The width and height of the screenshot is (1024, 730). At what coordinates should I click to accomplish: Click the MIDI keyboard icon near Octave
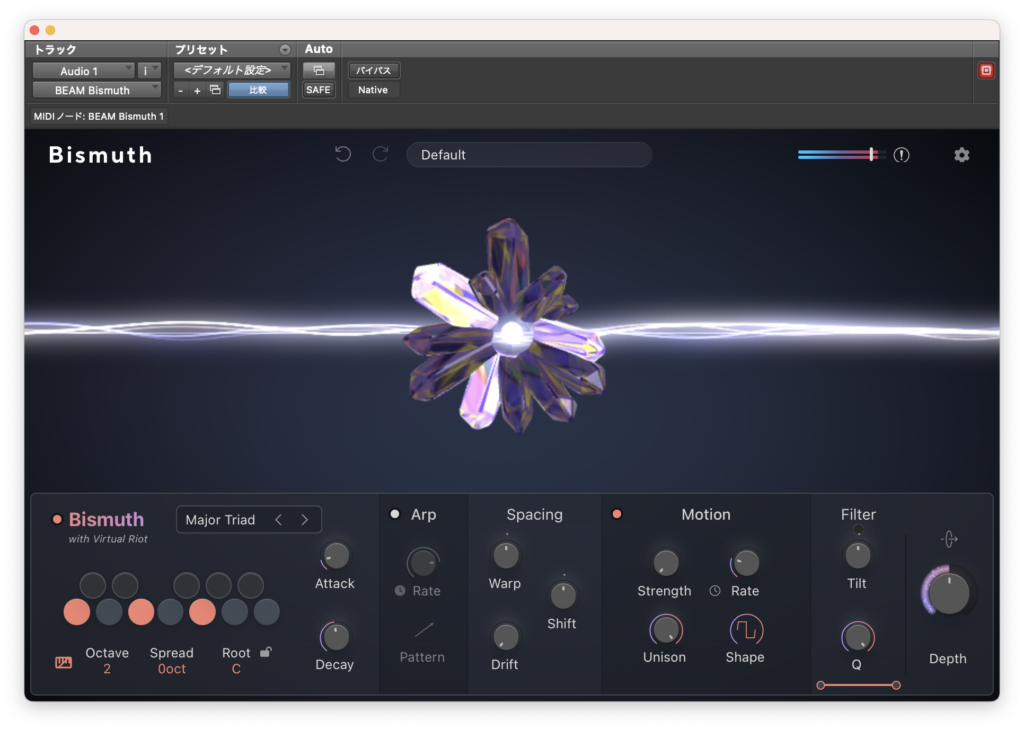(63, 663)
